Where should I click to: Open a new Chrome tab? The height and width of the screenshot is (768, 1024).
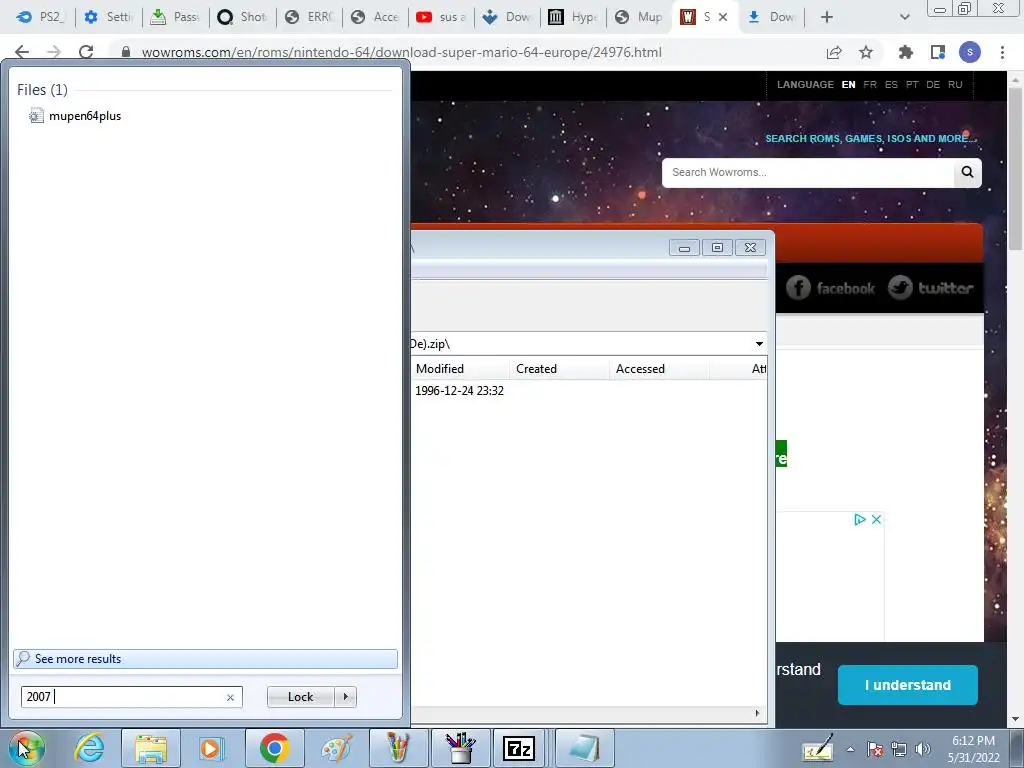pos(827,17)
